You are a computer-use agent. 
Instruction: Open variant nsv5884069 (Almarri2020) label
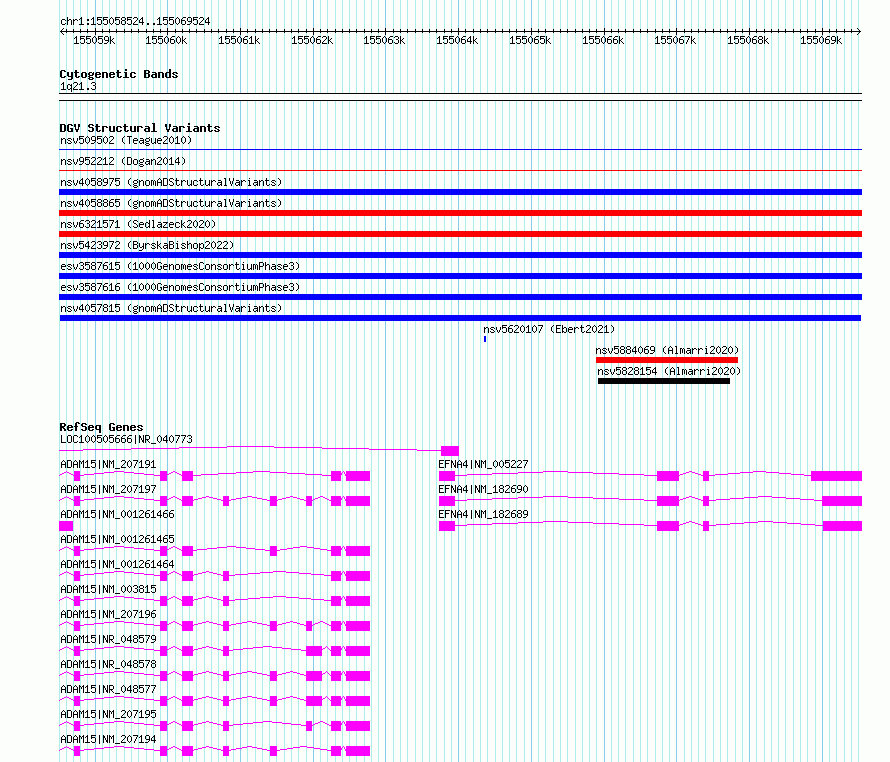click(x=668, y=350)
